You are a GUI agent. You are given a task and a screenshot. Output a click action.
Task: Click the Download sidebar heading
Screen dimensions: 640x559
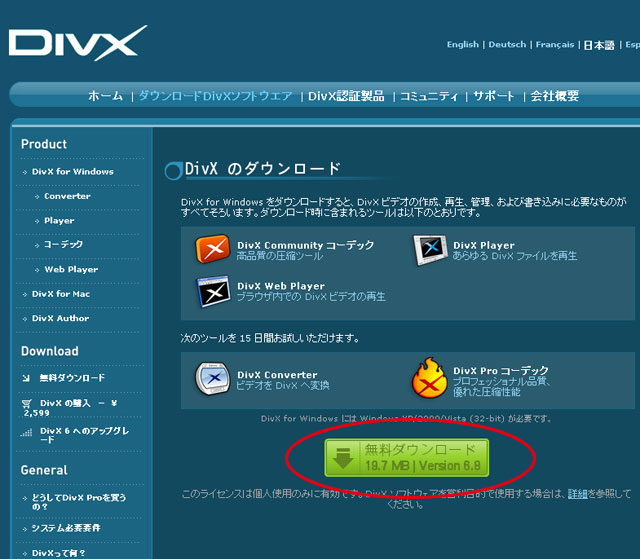tap(50, 351)
